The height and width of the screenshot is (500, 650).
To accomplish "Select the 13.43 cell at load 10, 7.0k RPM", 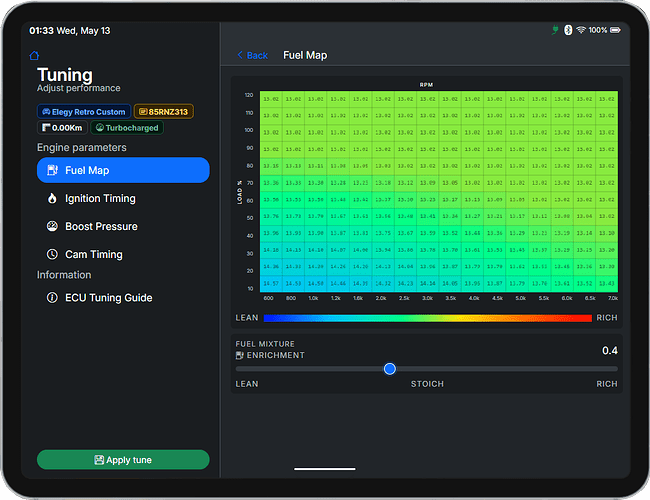I will [x=607, y=284].
